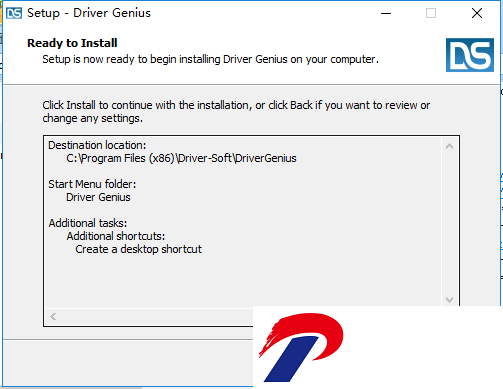Click the Driver Genius title bar icon
Screen dimensions: 503x389
tap(14, 13)
